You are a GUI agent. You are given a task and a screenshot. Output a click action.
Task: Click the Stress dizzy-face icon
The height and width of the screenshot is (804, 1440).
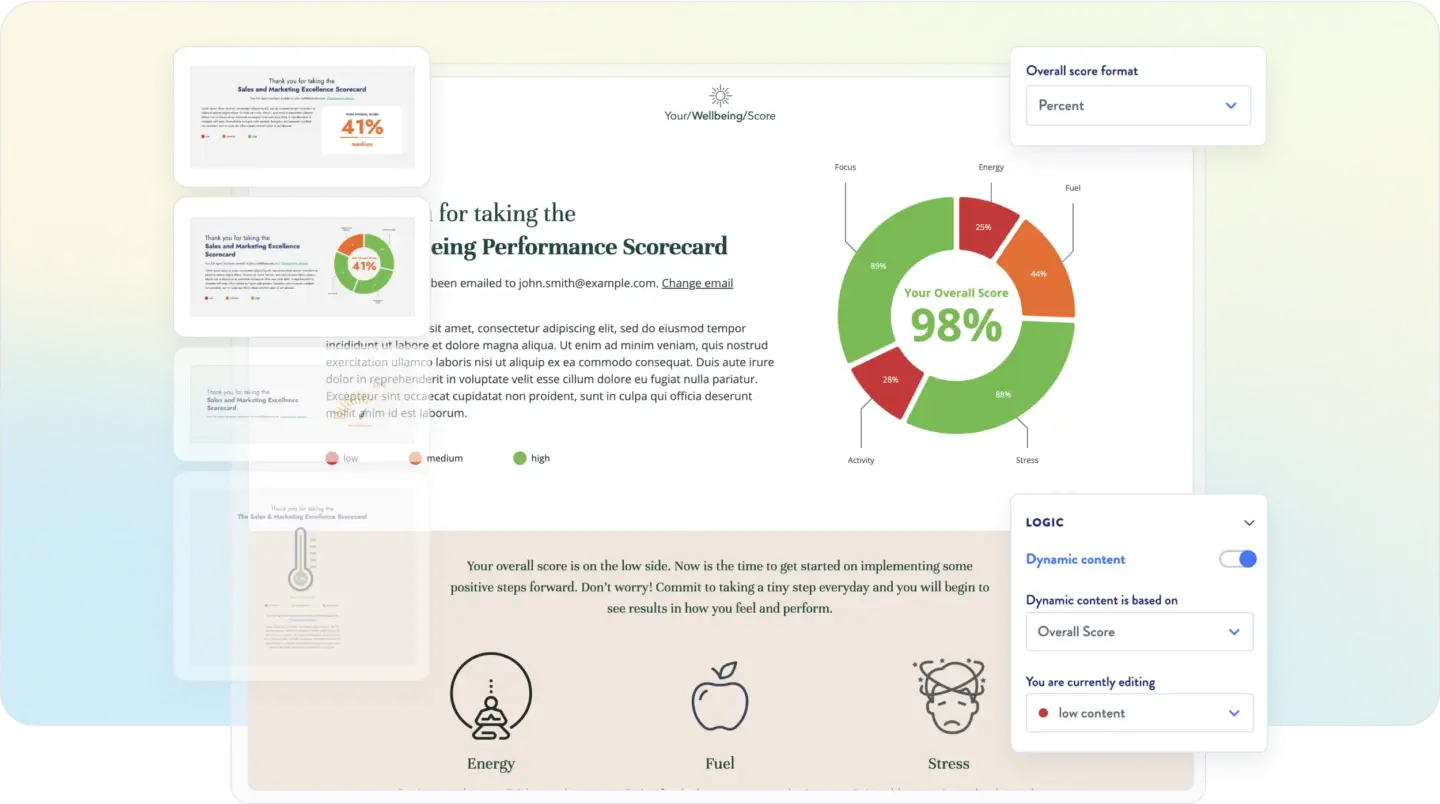(x=948, y=697)
